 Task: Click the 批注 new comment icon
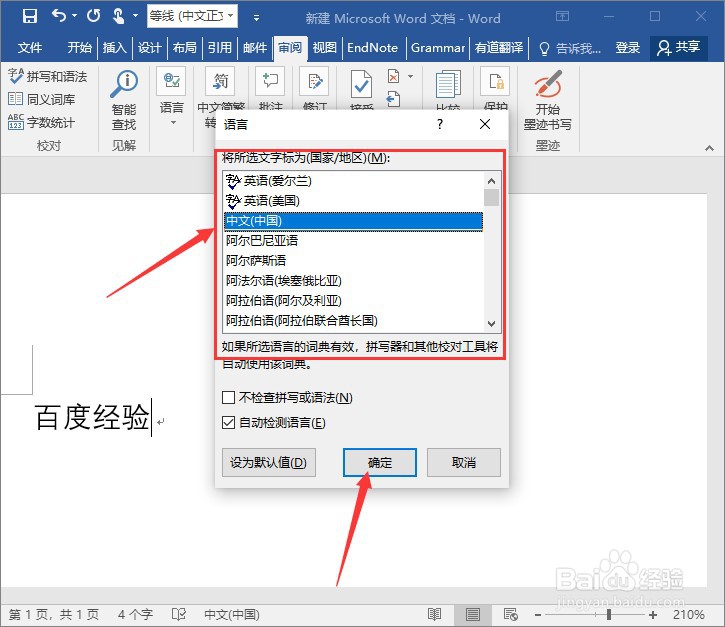[x=270, y=81]
